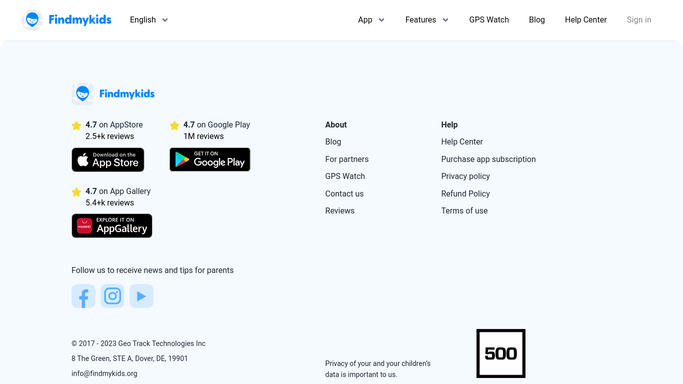The width and height of the screenshot is (683, 384).
Task: Open the Instagram social icon
Action: 112,296
